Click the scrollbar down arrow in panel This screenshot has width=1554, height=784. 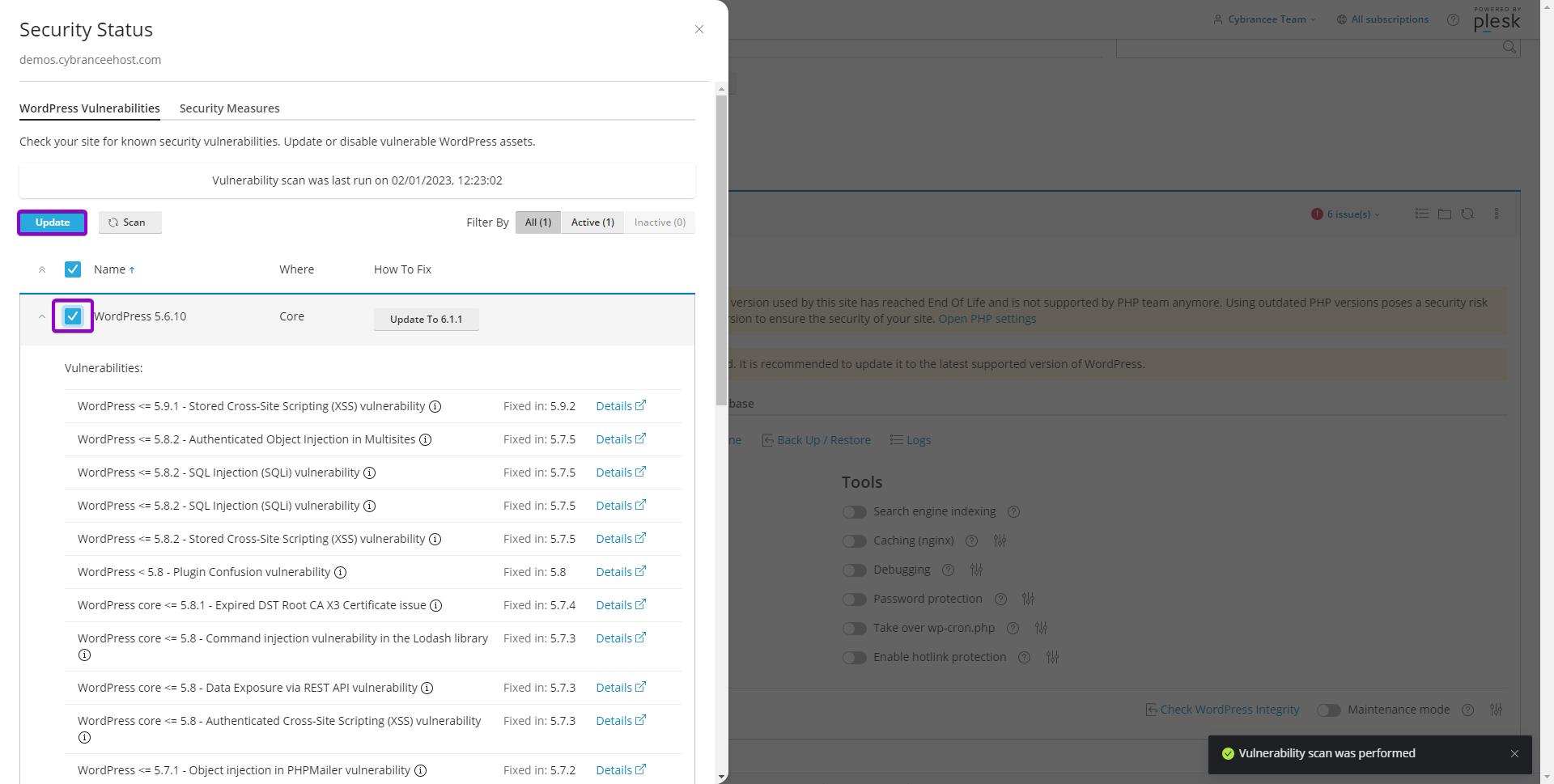[x=721, y=777]
